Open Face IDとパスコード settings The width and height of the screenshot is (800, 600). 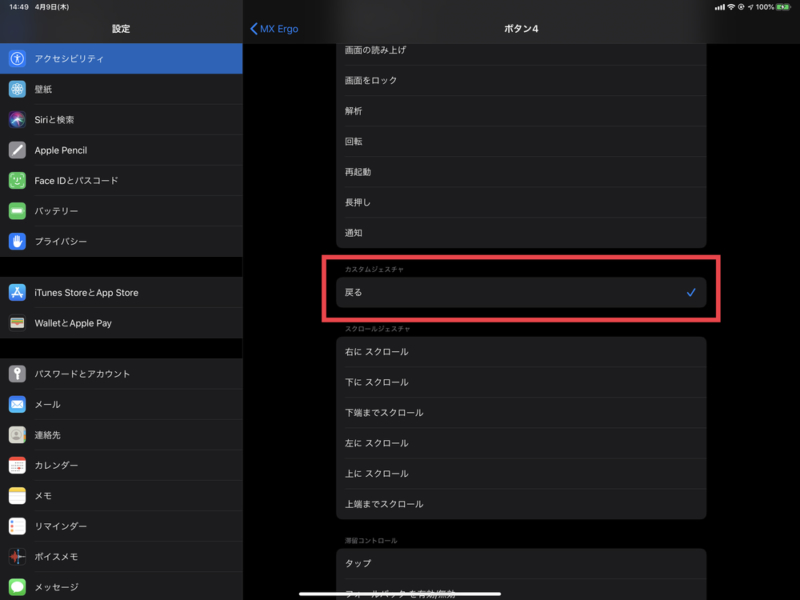coord(121,180)
